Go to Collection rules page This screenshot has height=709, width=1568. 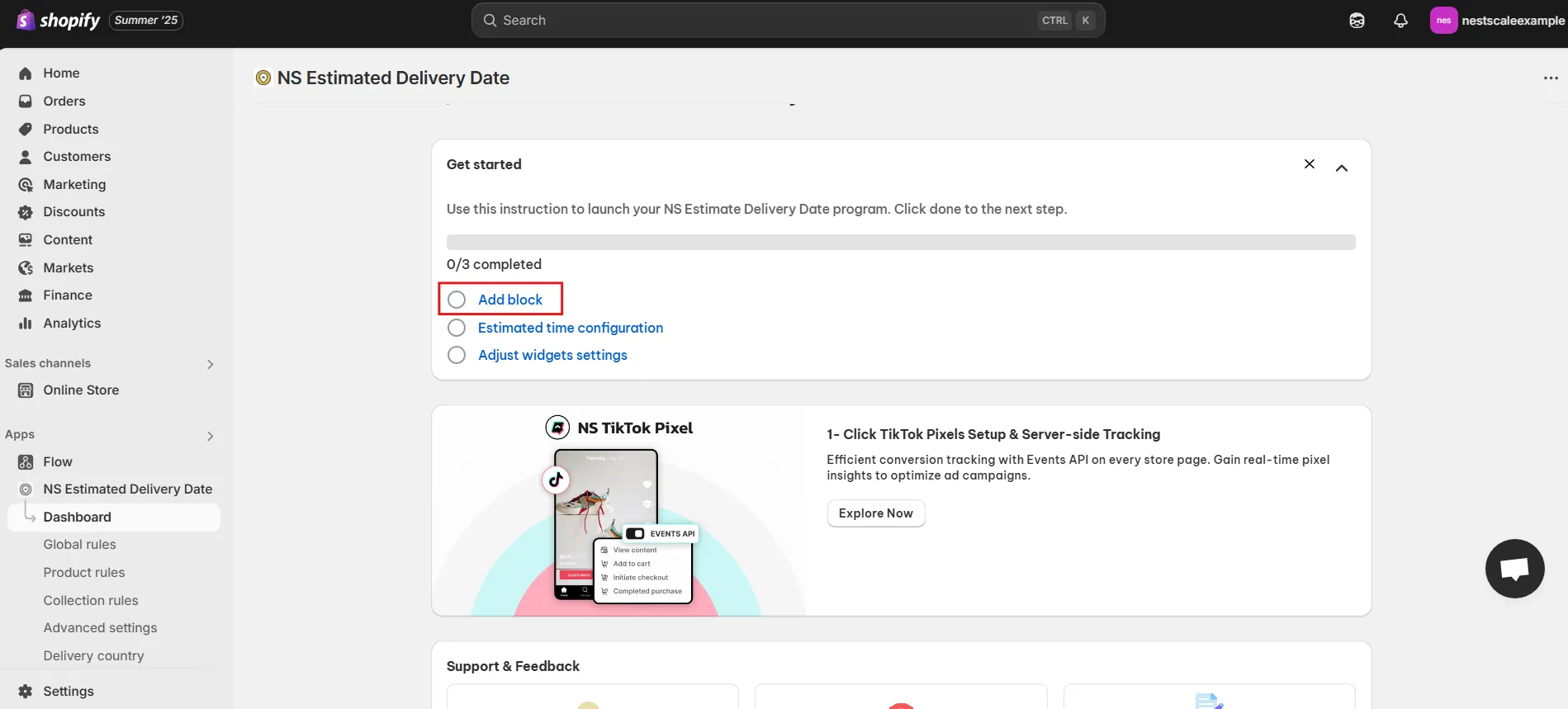tap(91, 601)
